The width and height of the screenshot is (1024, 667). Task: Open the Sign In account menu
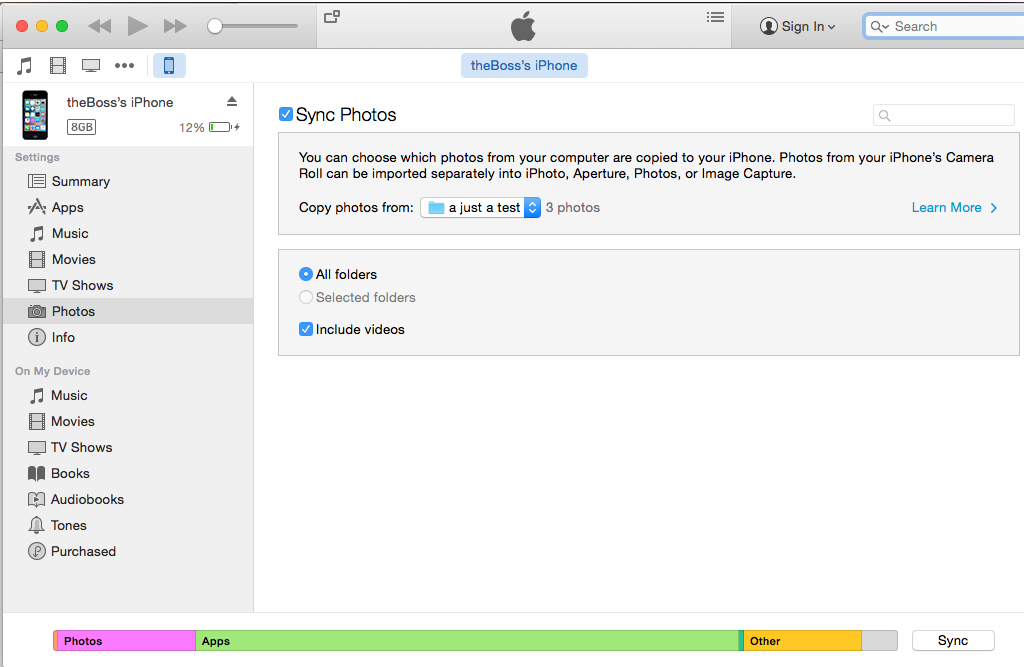tap(797, 26)
